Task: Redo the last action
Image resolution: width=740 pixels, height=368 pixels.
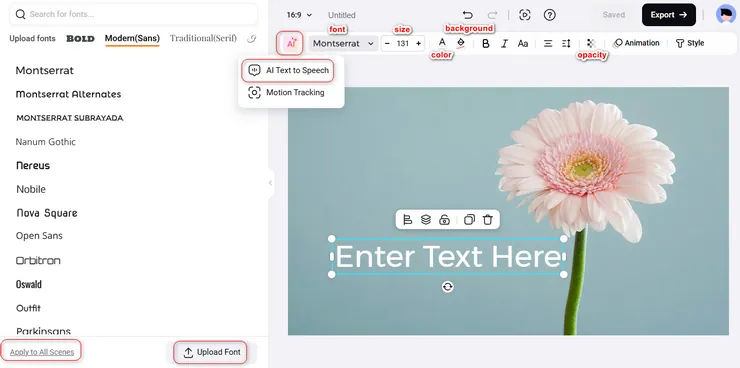Action: pyautogui.click(x=492, y=15)
